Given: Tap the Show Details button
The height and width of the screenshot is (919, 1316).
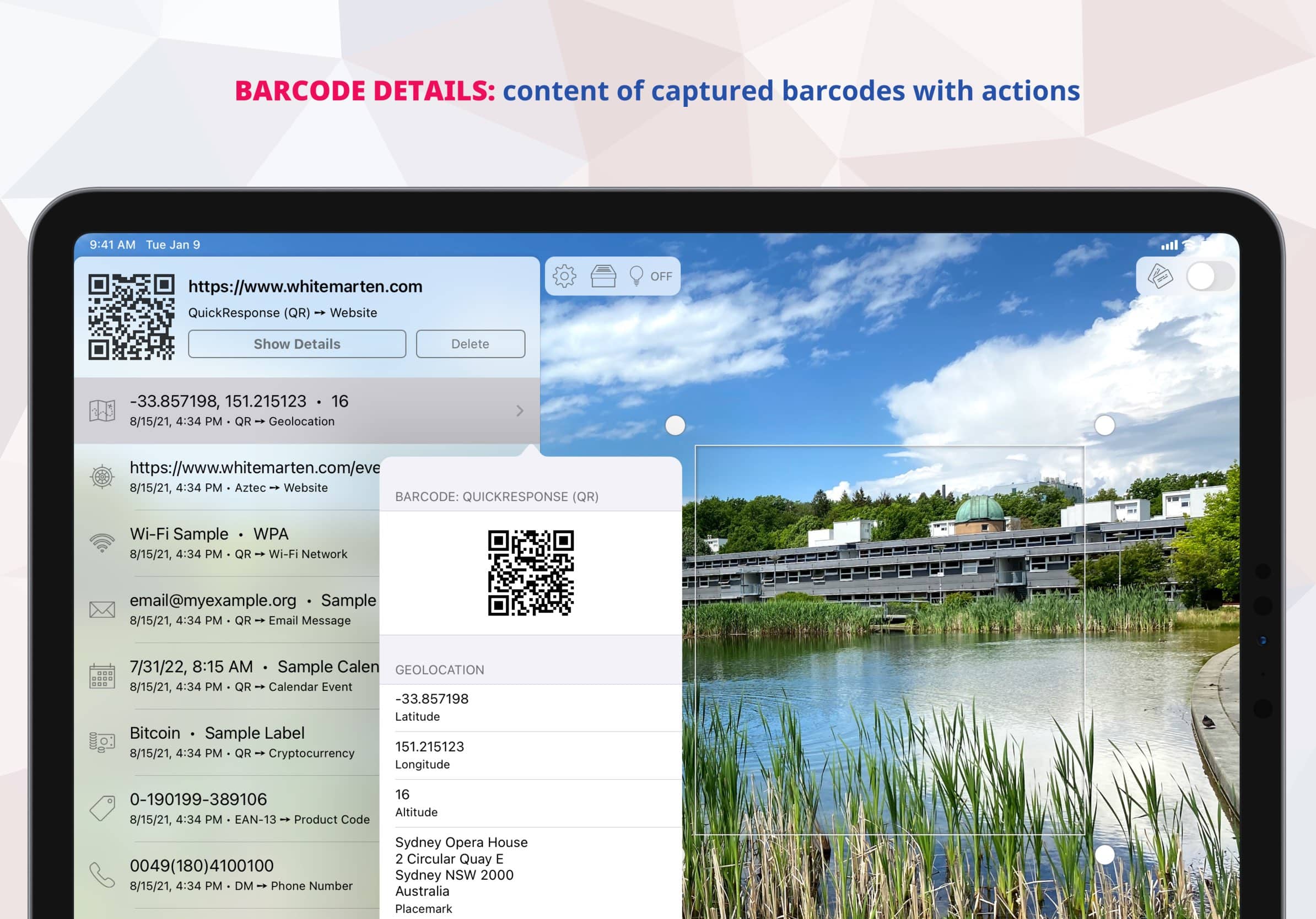Looking at the screenshot, I should [x=297, y=344].
